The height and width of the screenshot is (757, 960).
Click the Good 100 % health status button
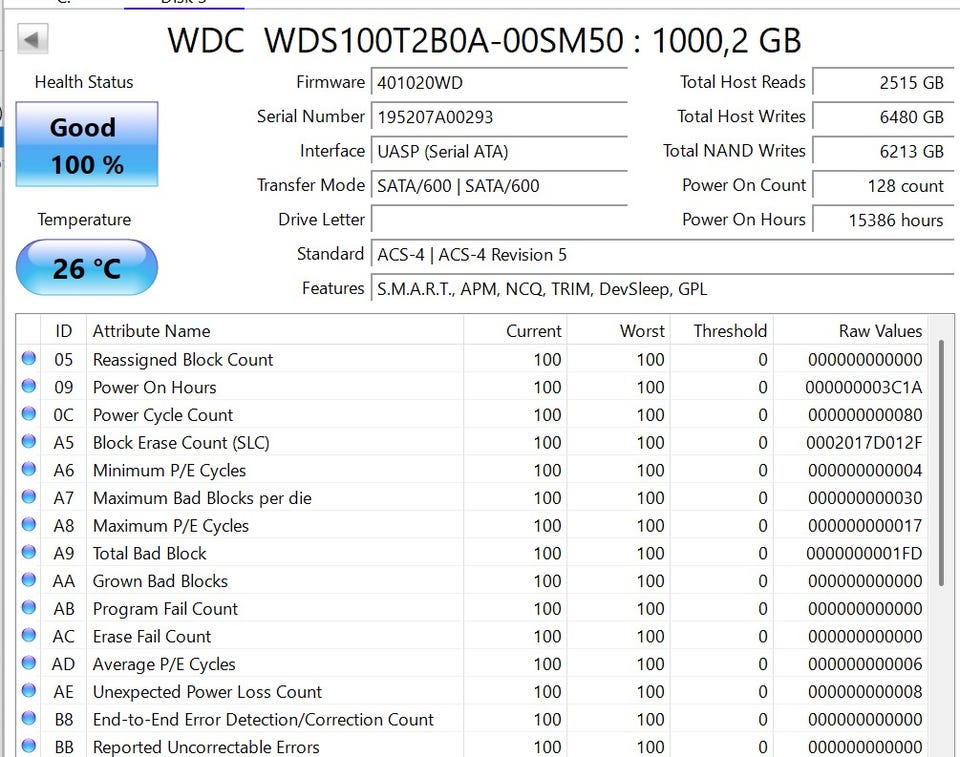(87, 145)
